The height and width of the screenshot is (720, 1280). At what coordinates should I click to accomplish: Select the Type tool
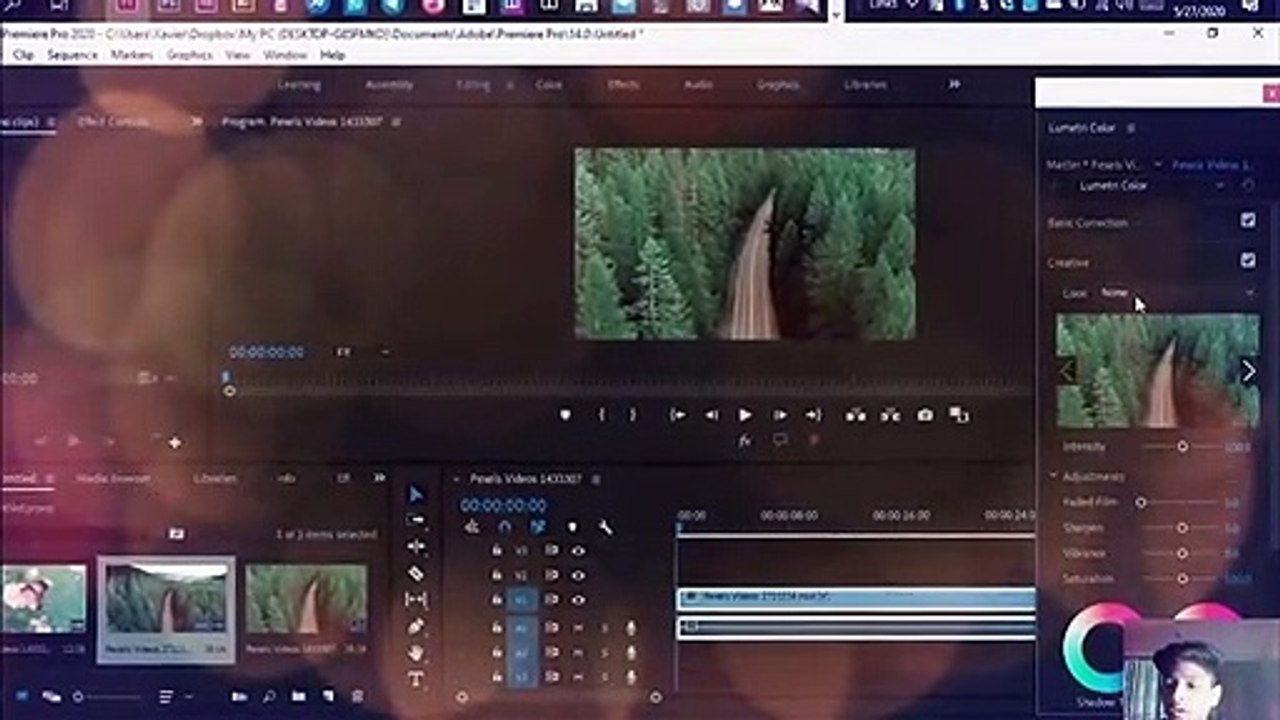(416, 679)
